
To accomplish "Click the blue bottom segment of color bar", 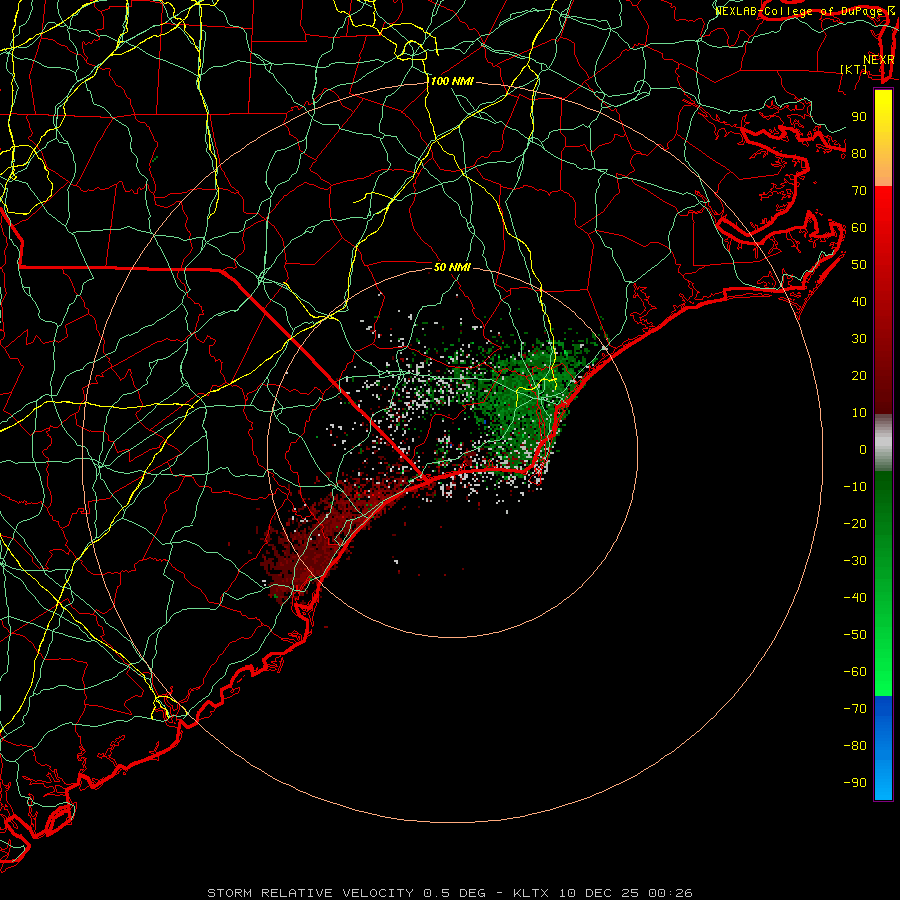I will click(883, 748).
